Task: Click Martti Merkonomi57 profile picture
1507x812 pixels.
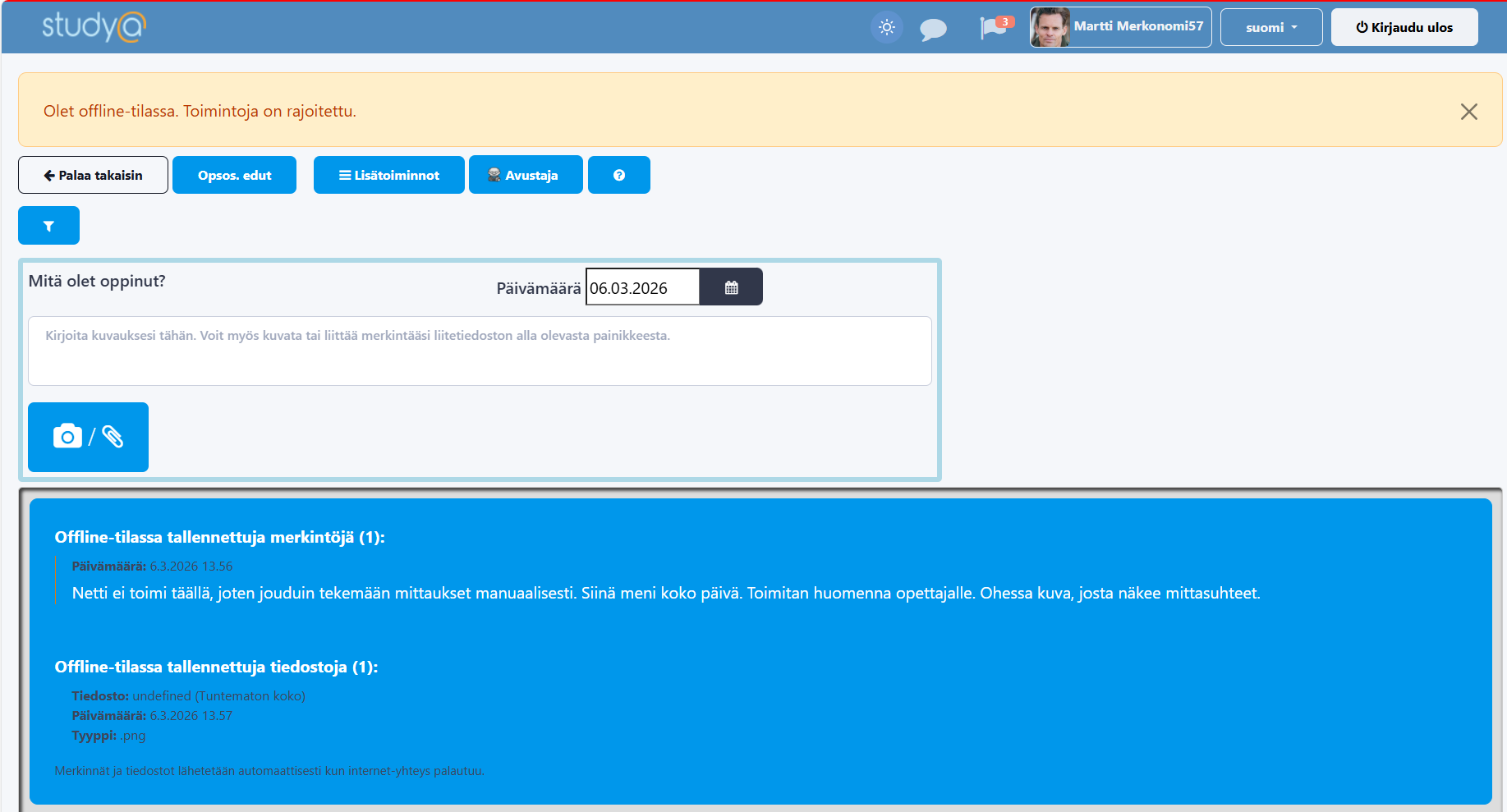Action: coord(1050,27)
